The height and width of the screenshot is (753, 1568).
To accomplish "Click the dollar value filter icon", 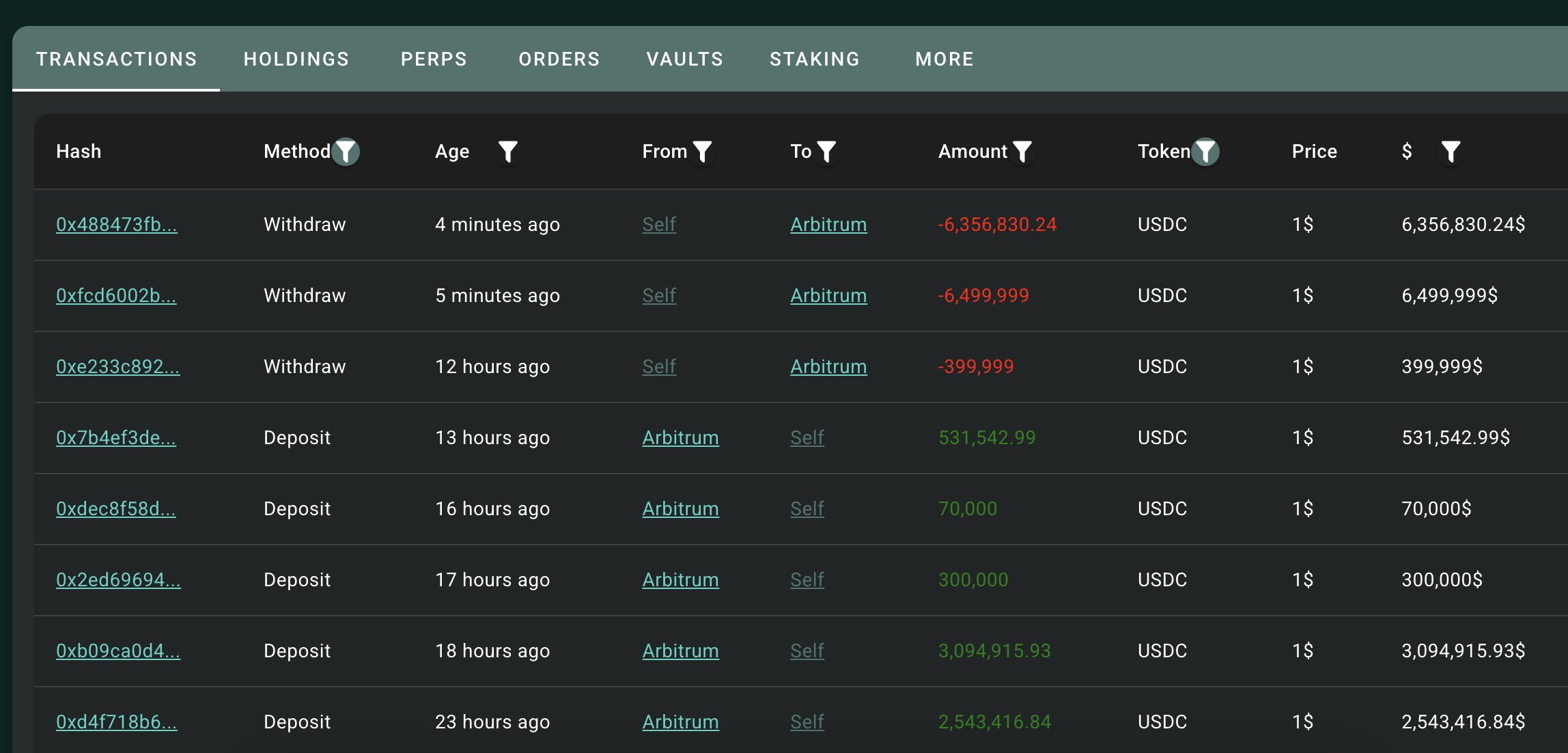I will pyautogui.click(x=1451, y=151).
